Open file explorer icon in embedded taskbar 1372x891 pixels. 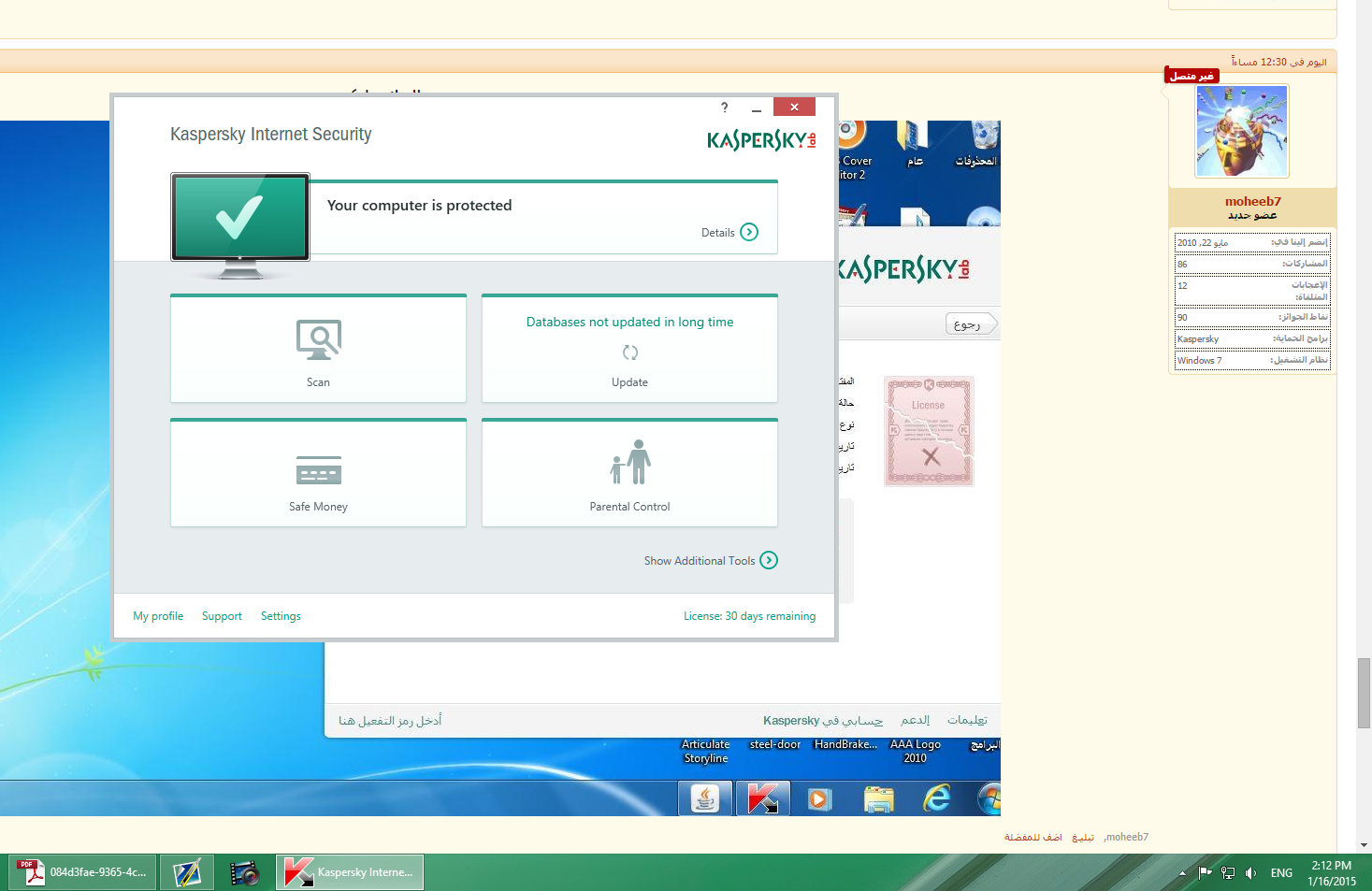(x=879, y=798)
